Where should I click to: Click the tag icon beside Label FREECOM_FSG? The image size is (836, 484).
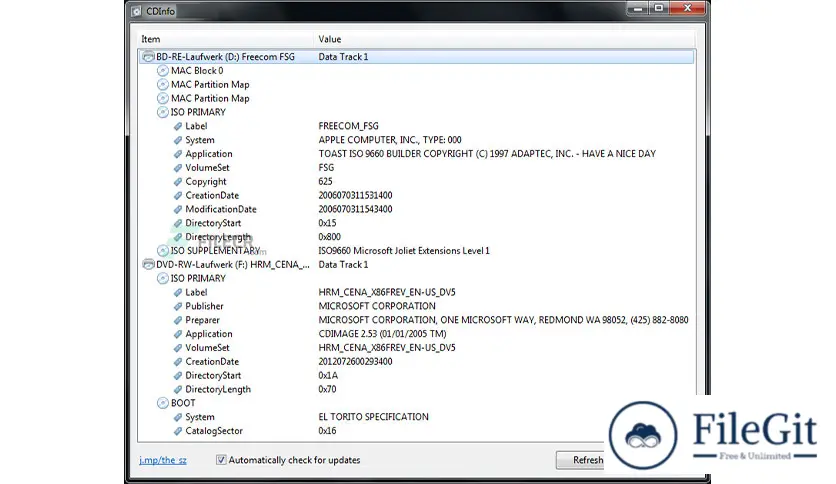(x=178, y=126)
